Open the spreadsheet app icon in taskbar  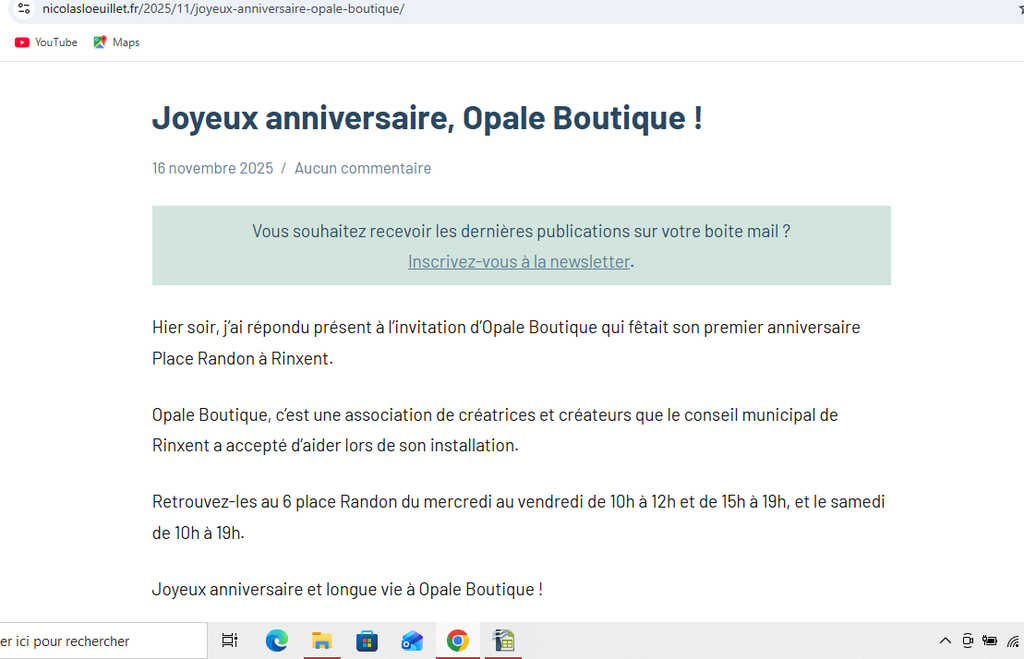[x=503, y=641]
